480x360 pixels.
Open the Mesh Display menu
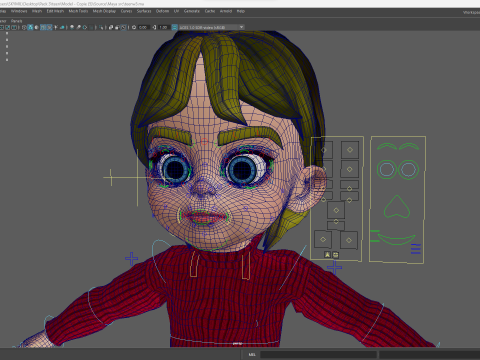pyautogui.click(x=104, y=11)
